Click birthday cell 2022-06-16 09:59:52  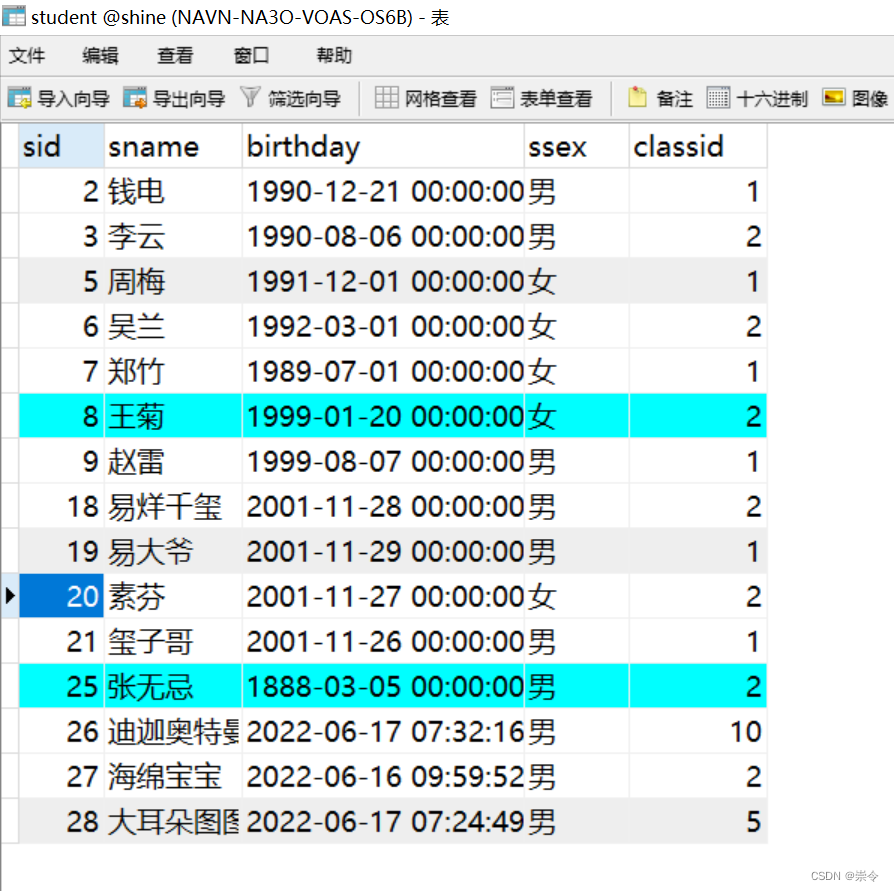383,776
